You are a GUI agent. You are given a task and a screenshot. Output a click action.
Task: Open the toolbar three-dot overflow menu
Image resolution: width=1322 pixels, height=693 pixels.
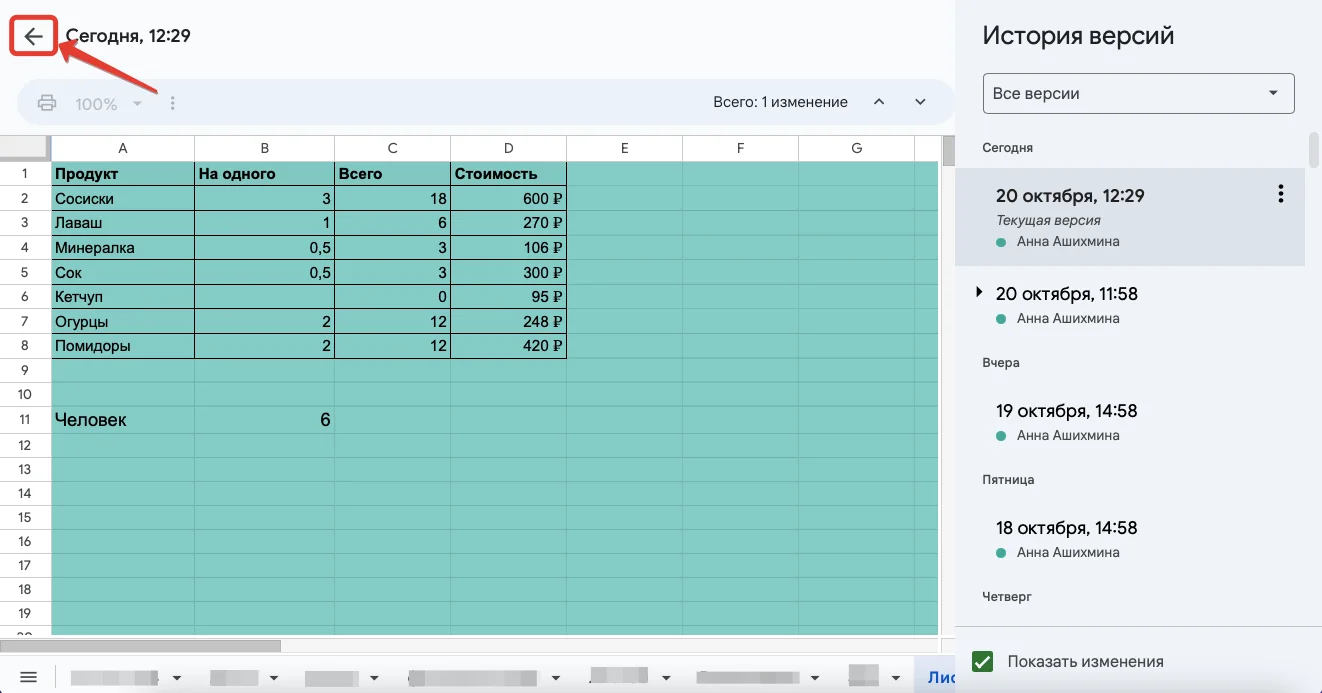click(173, 103)
